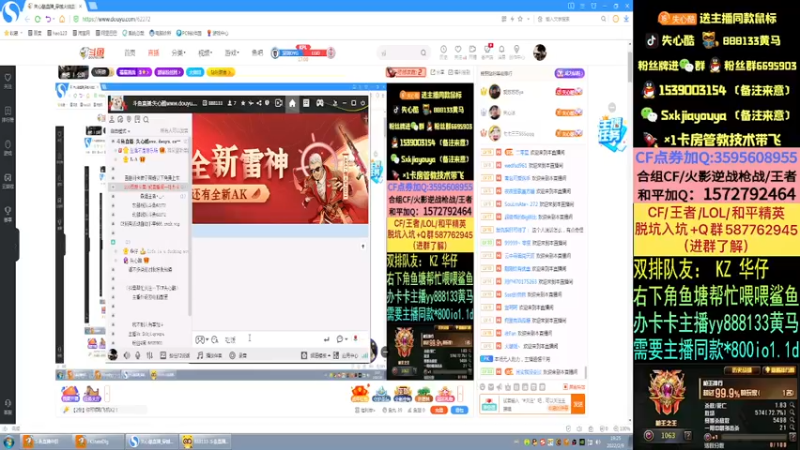Select the 首页 nav item
The width and height of the screenshot is (800, 450).
tap(130, 53)
